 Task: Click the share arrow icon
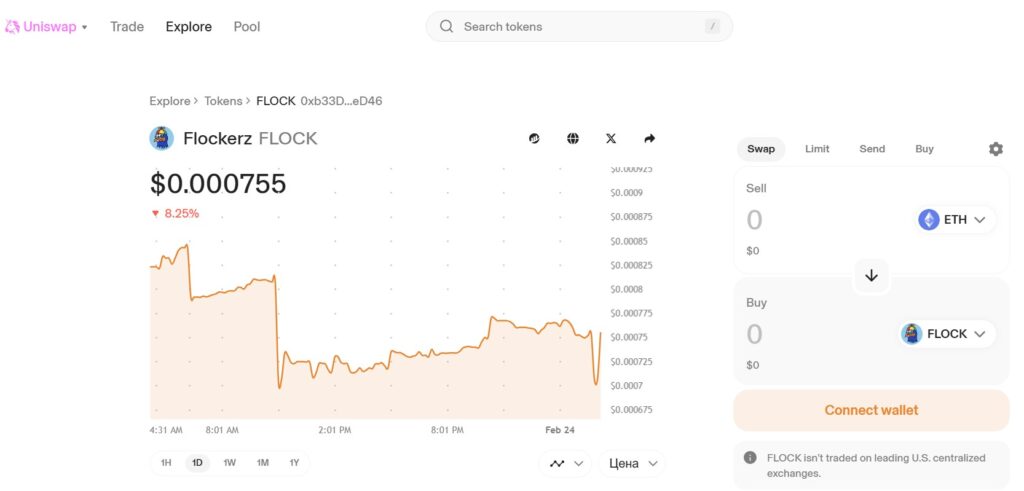coord(649,138)
